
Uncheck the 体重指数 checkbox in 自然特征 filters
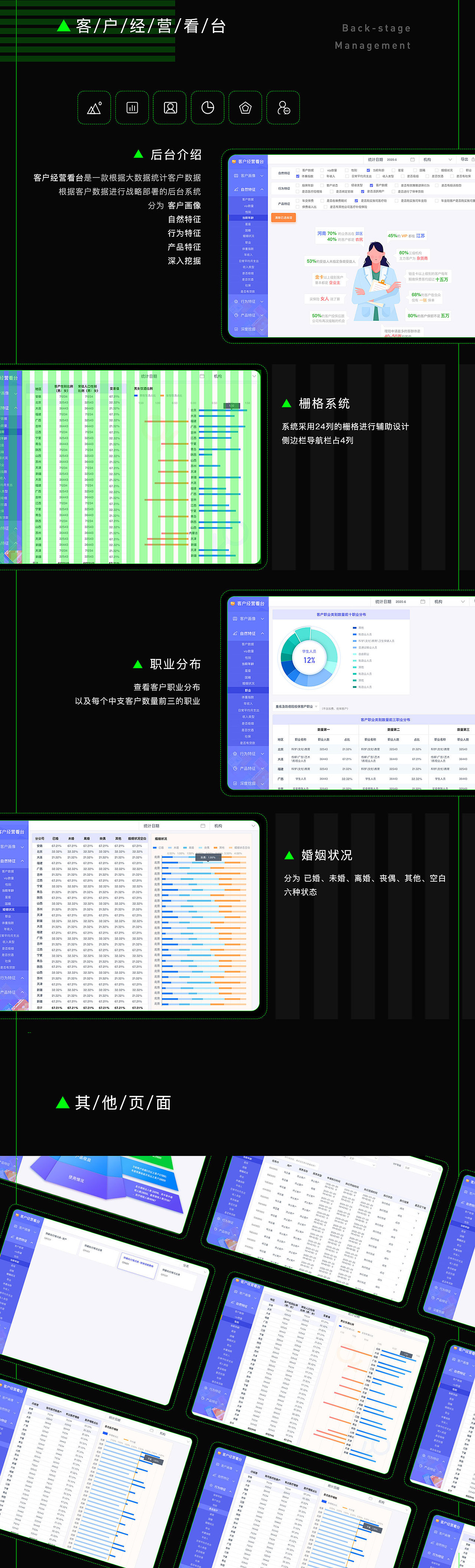pos(297,177)
